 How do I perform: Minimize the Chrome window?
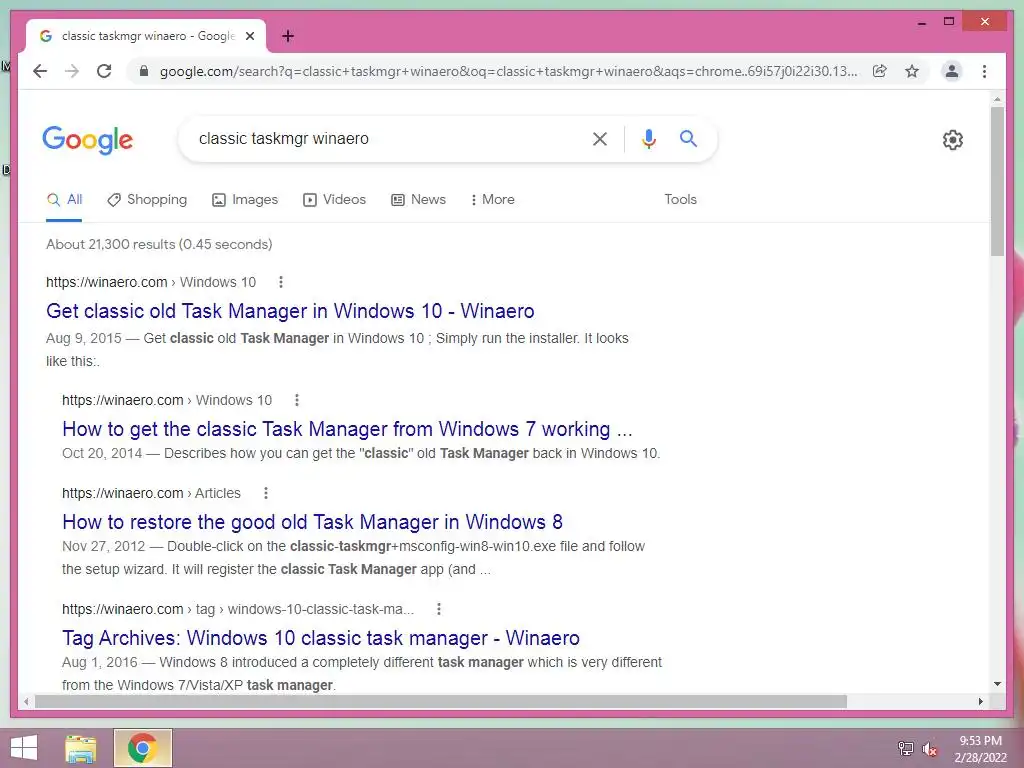click(x=921, y=22)
